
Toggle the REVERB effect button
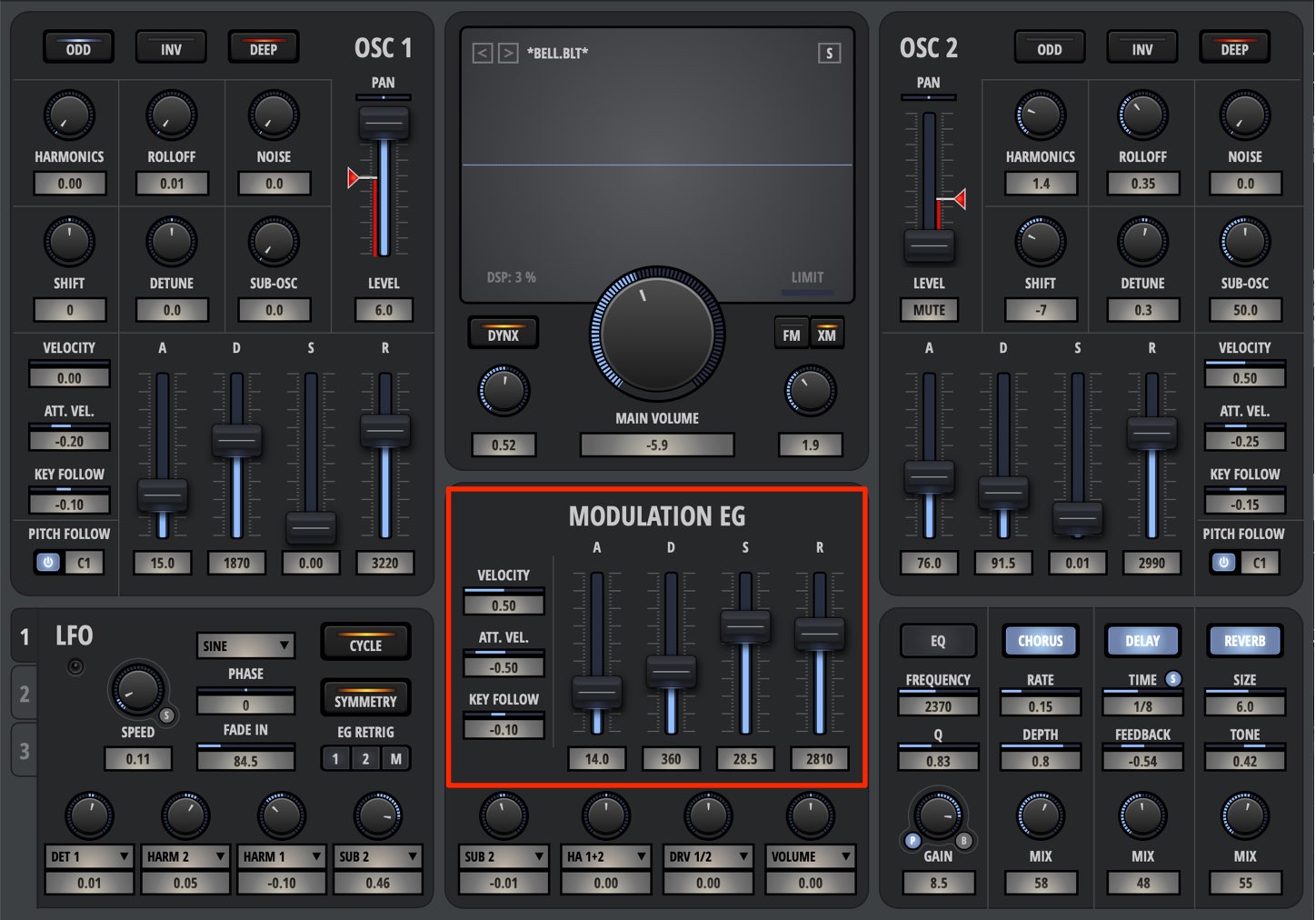click(x=1244, y=641)
